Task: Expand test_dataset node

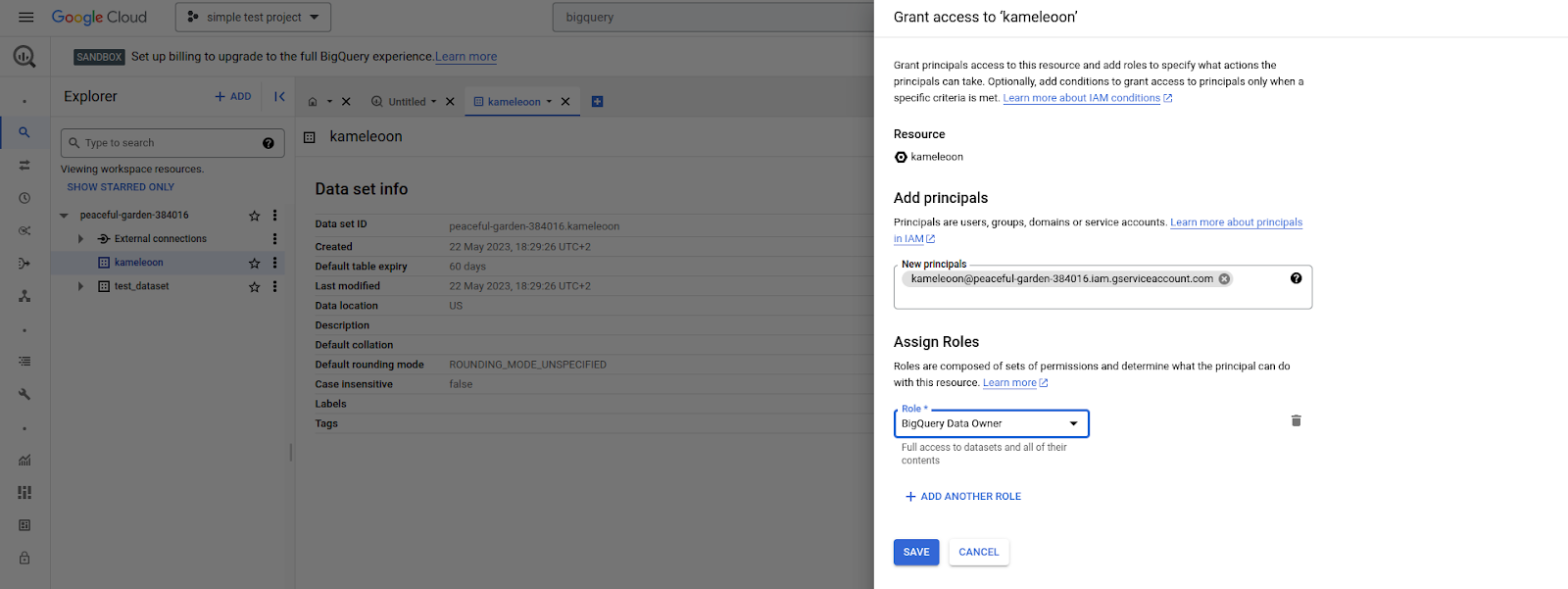Action: (x=80, y=286)
